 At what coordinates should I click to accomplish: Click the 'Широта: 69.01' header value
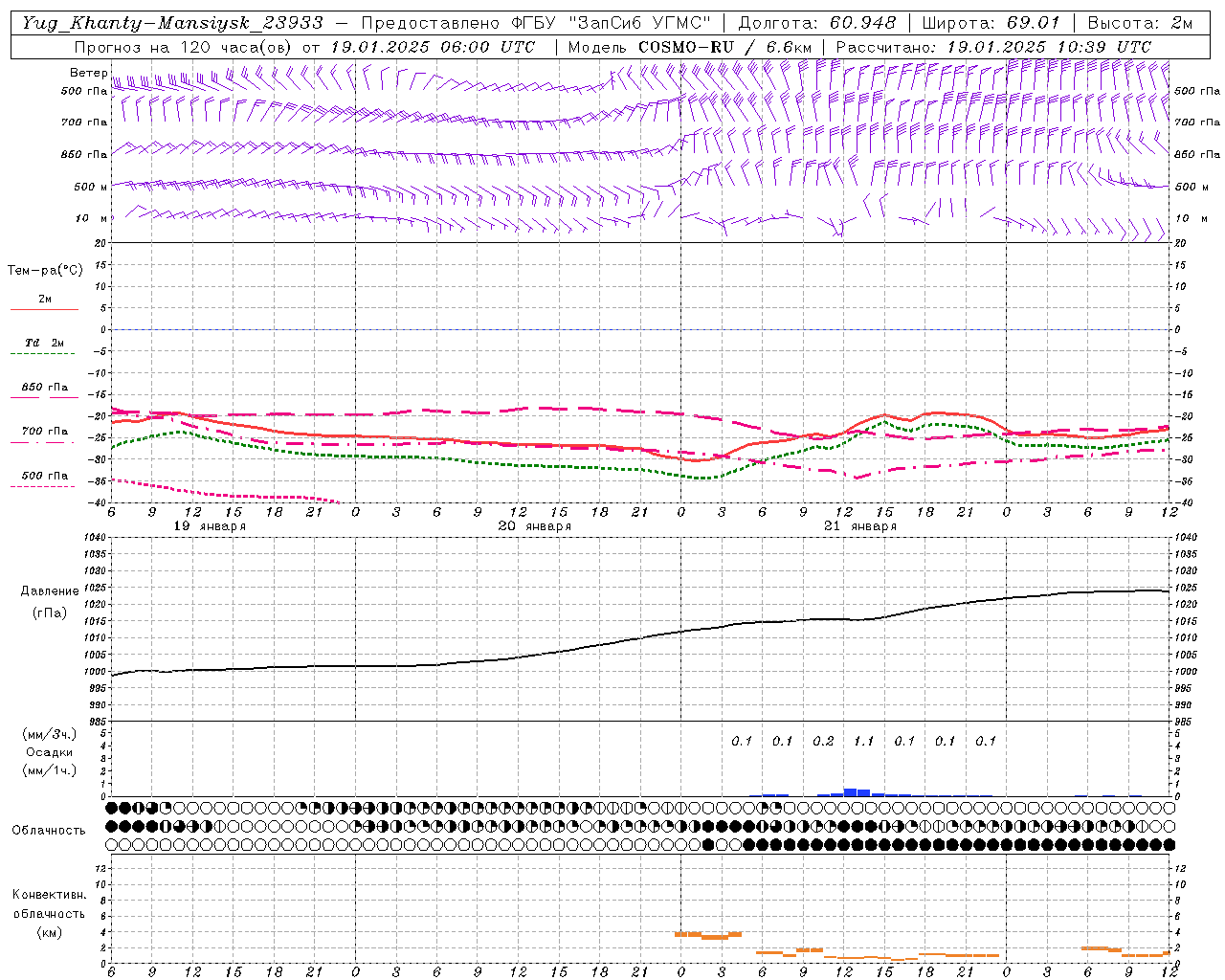click(991, 23)
